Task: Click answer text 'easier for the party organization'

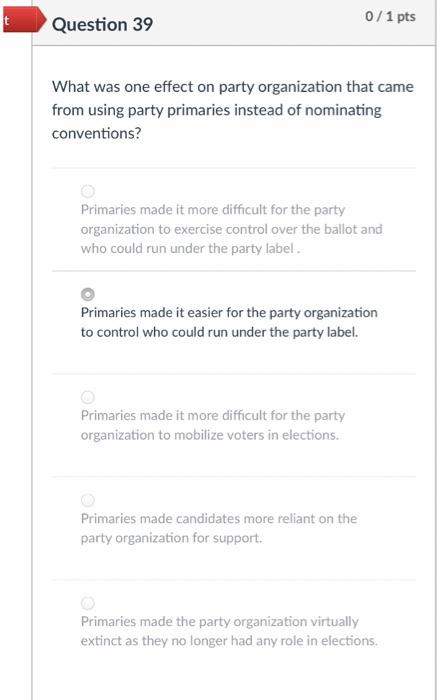Action: click(x=229, y=322)
